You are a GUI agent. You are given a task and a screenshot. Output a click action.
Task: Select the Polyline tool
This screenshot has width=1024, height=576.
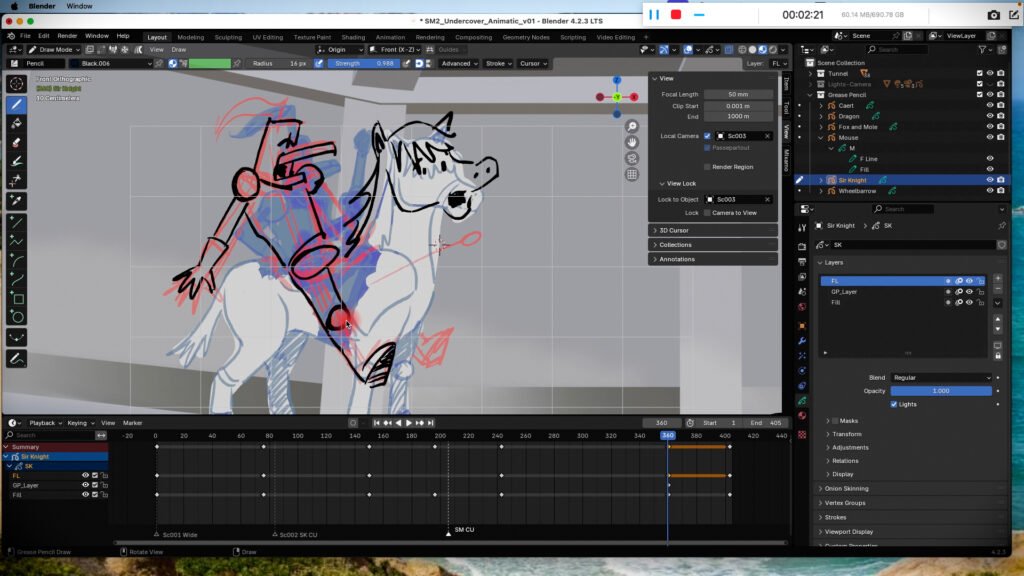coord(17,242)
